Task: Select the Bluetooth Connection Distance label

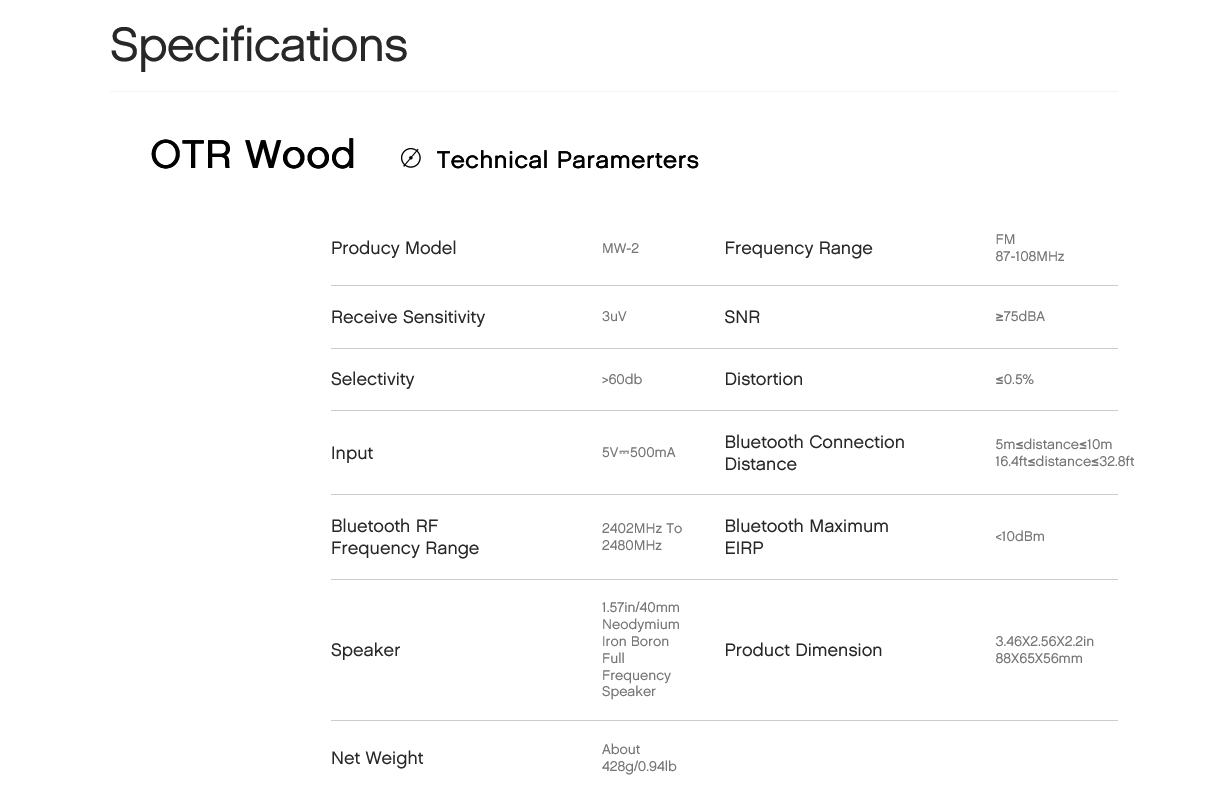Action: pyautogui.click(x=814, y=453)
